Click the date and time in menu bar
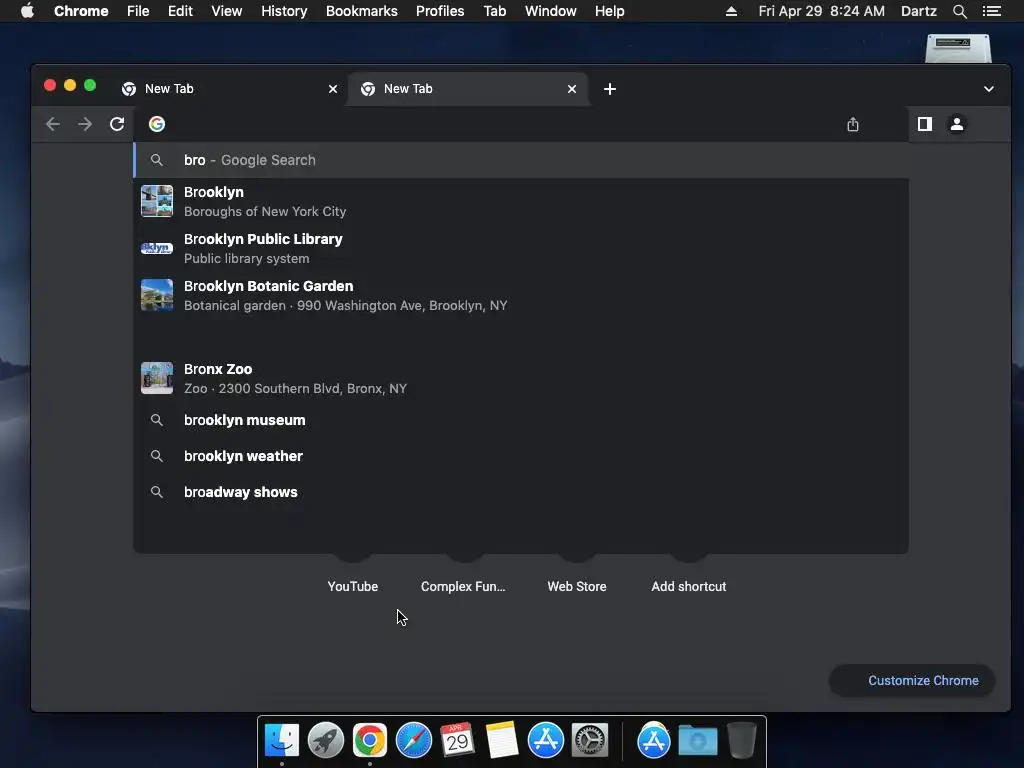The image size is (1024, 768). [x=822, y=11]
